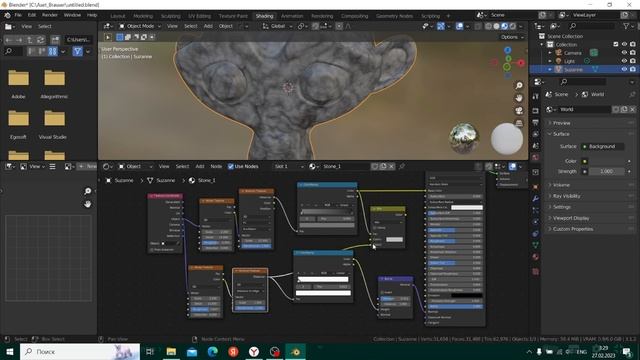640x360 pixels.
Task: Select rendered viewport shading sphere icon
Action: click(512, 26)
